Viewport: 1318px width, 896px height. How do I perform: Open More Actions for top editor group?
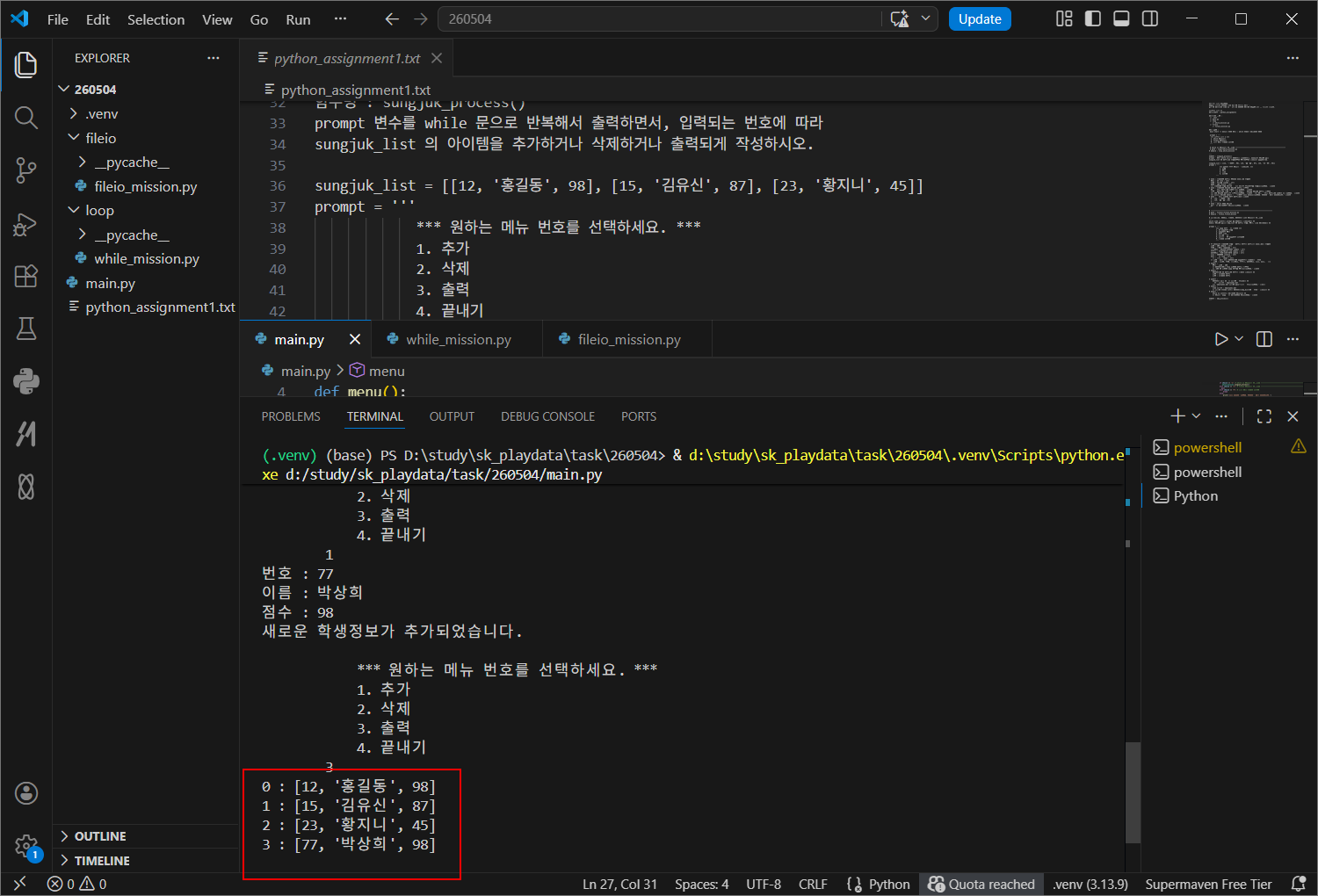(1293, 58)
